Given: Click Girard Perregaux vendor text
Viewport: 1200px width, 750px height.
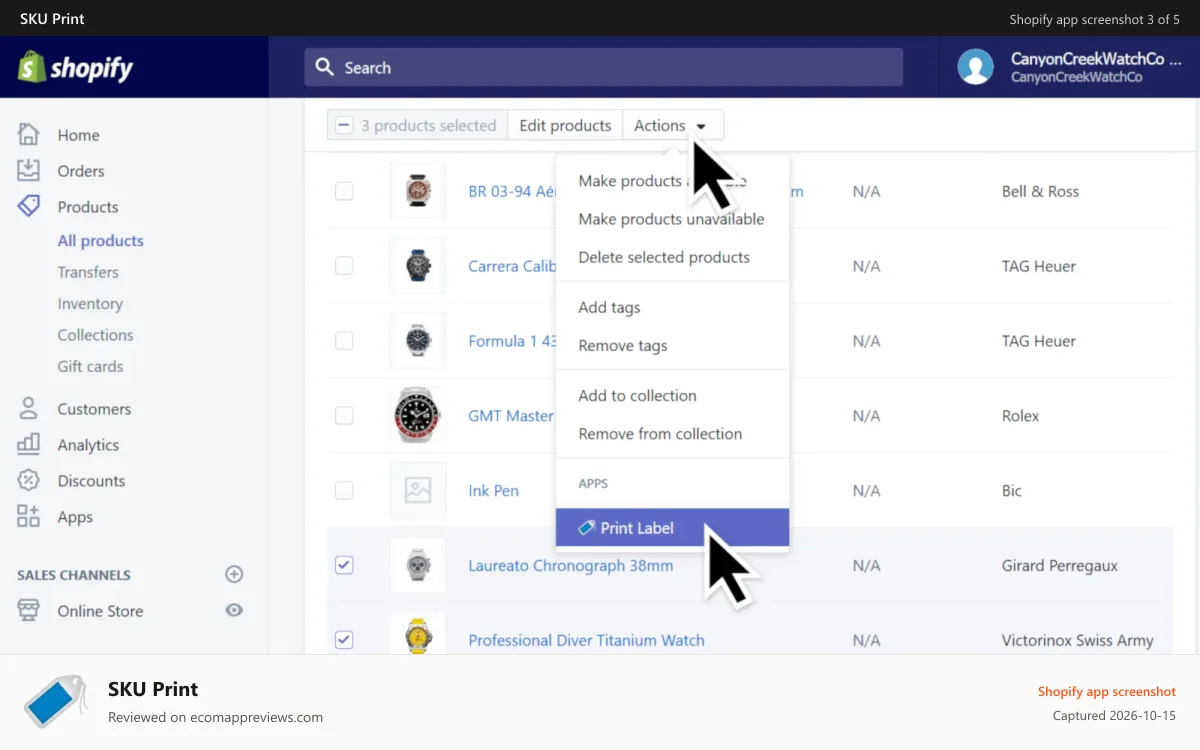Looking at the screenshot, I should coord(1060,566).
